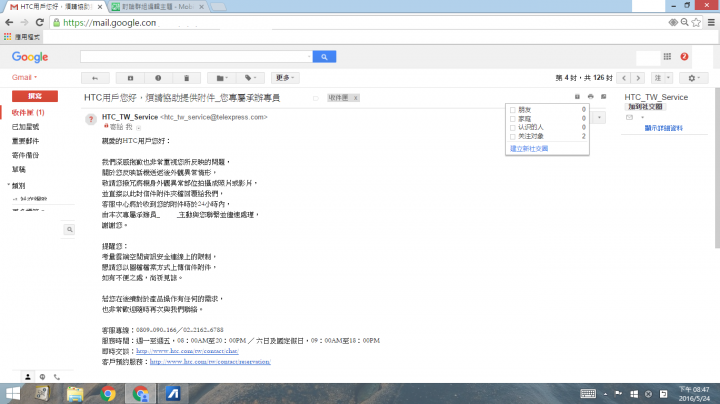Report this email as spam

[x=158, y=78]
